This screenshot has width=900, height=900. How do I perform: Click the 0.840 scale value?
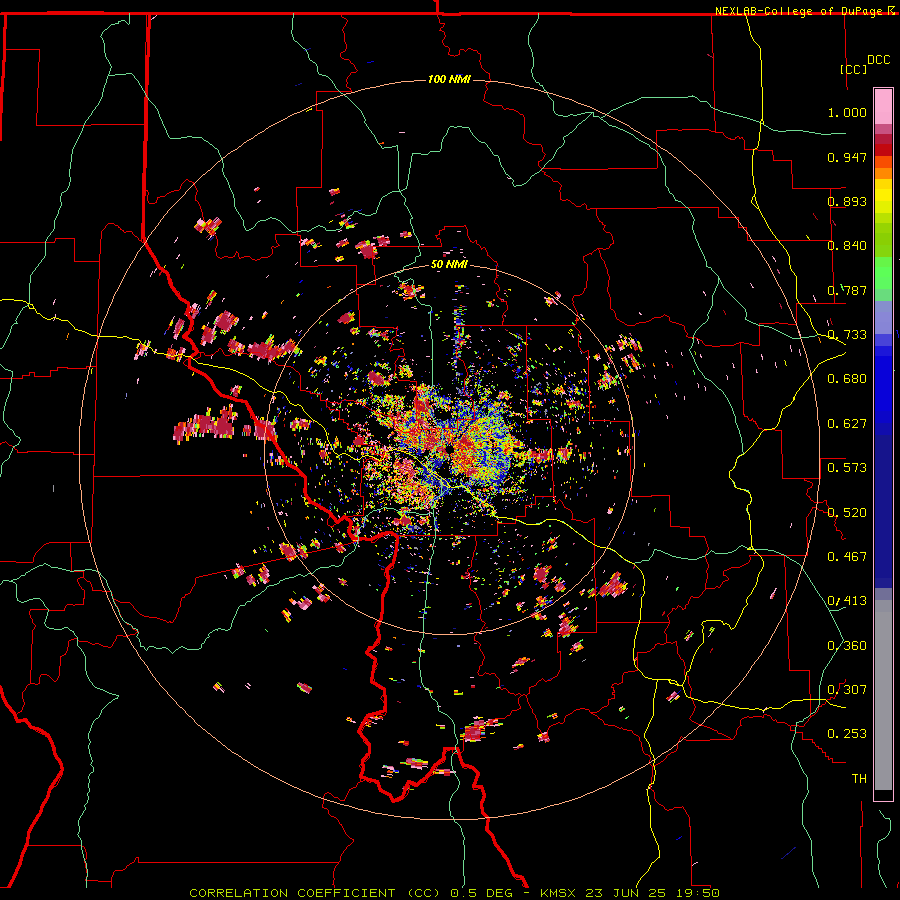(847, 246)
